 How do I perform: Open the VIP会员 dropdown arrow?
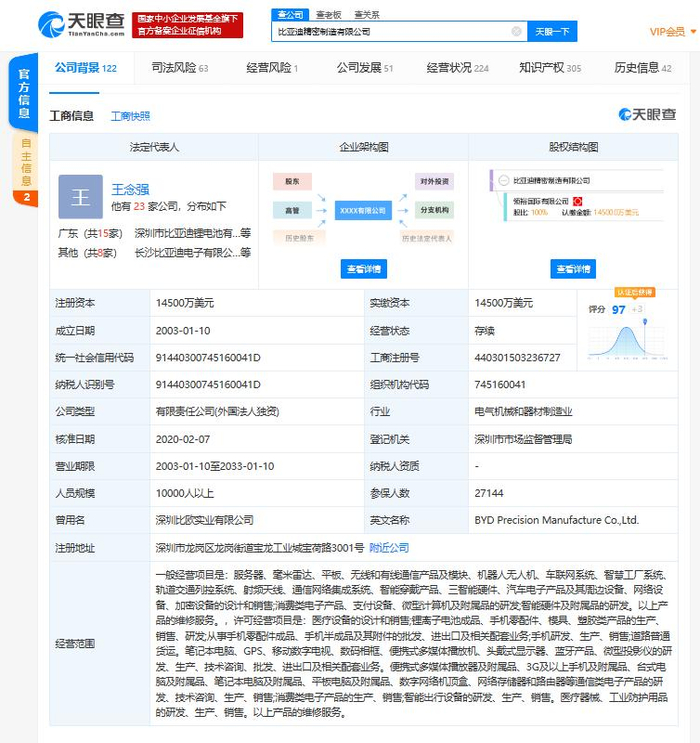pos(693,32)
